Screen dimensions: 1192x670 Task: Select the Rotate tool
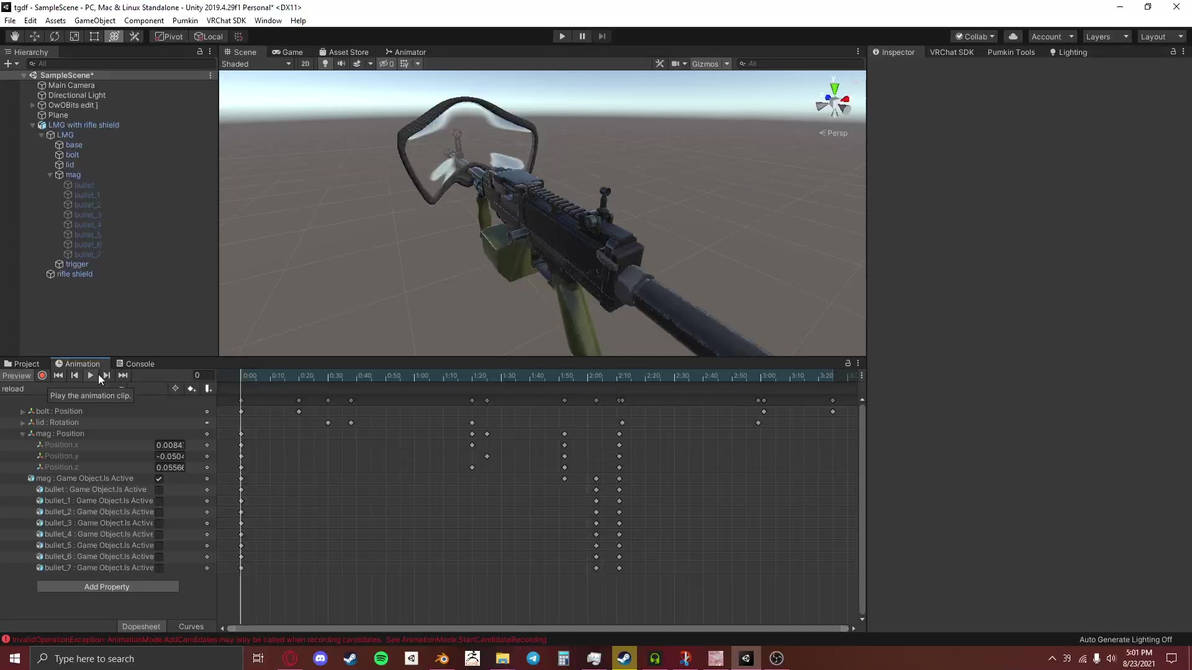click(54, 36)
